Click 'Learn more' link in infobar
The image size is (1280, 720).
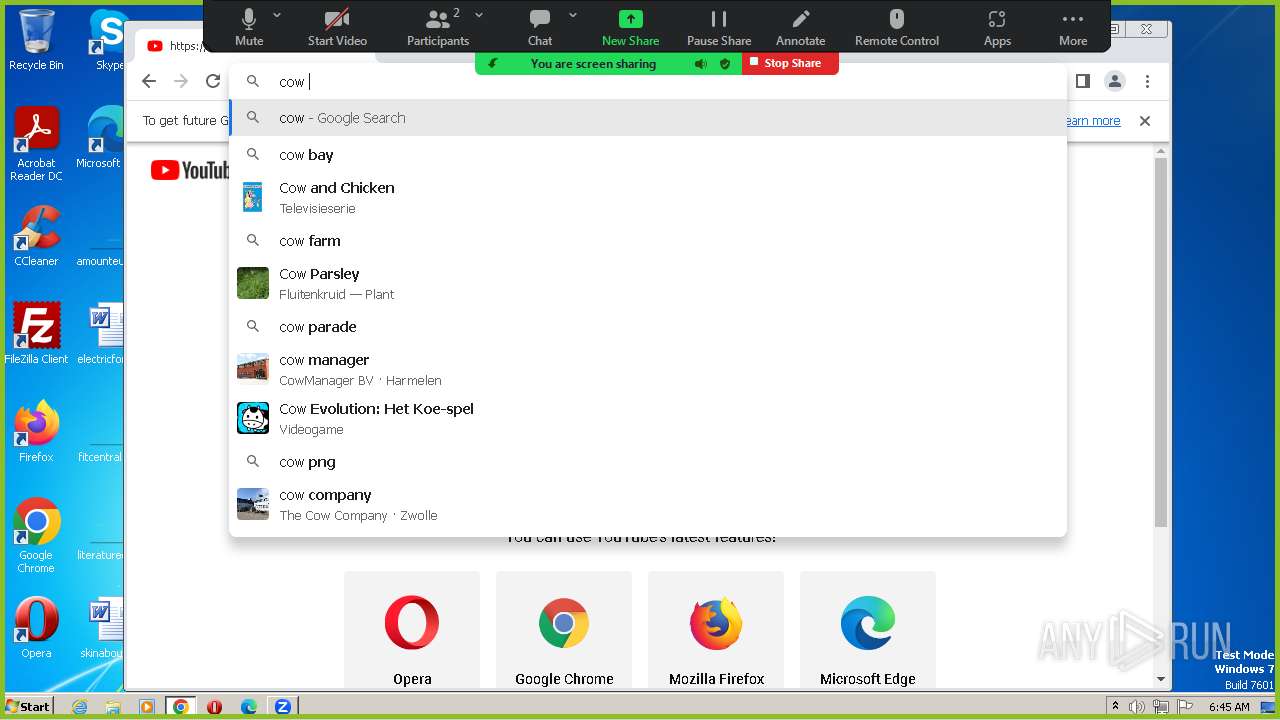click(x=1093, y=121)
